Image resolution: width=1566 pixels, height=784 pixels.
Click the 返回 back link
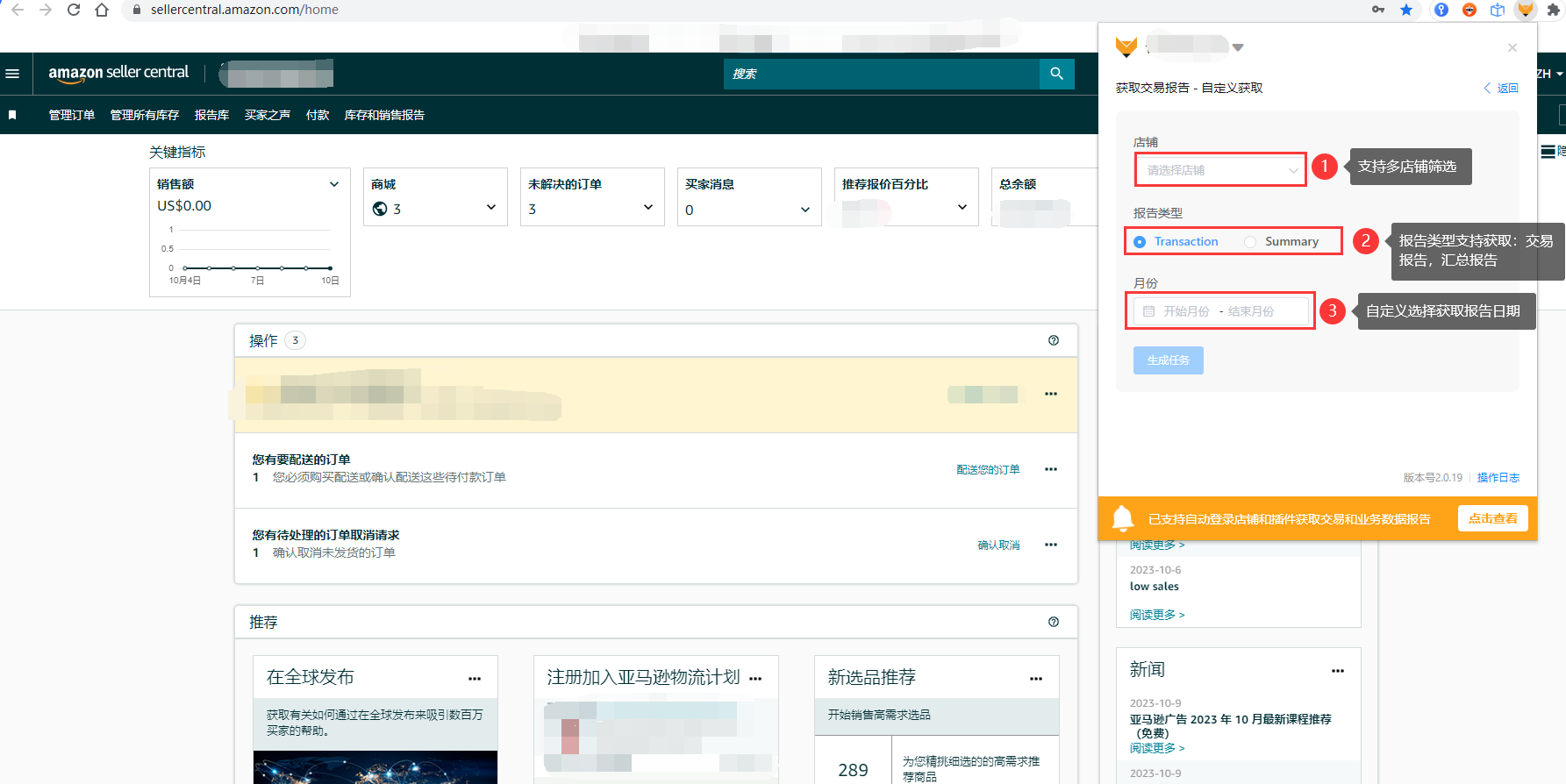pyautogui.click(x=1501, y=88)
